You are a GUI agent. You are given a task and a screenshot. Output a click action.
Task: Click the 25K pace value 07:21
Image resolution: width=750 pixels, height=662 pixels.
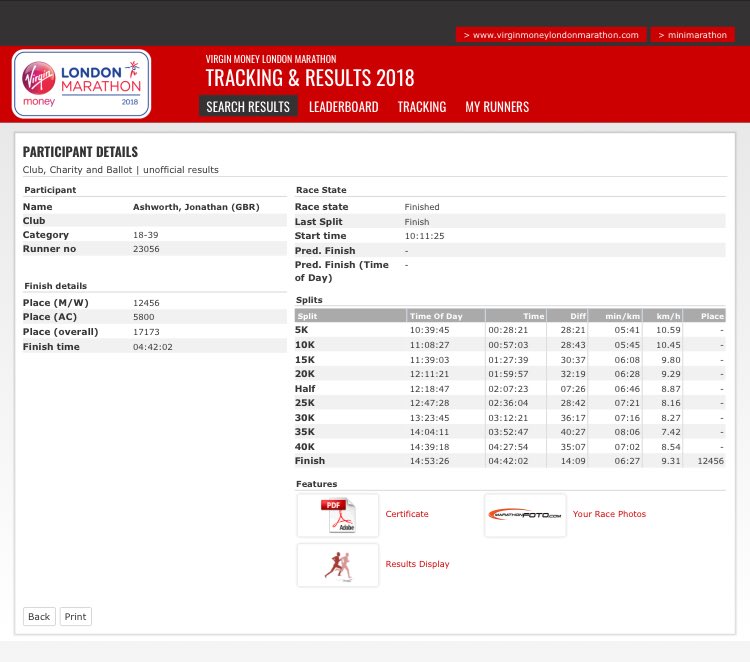(627, 403)
